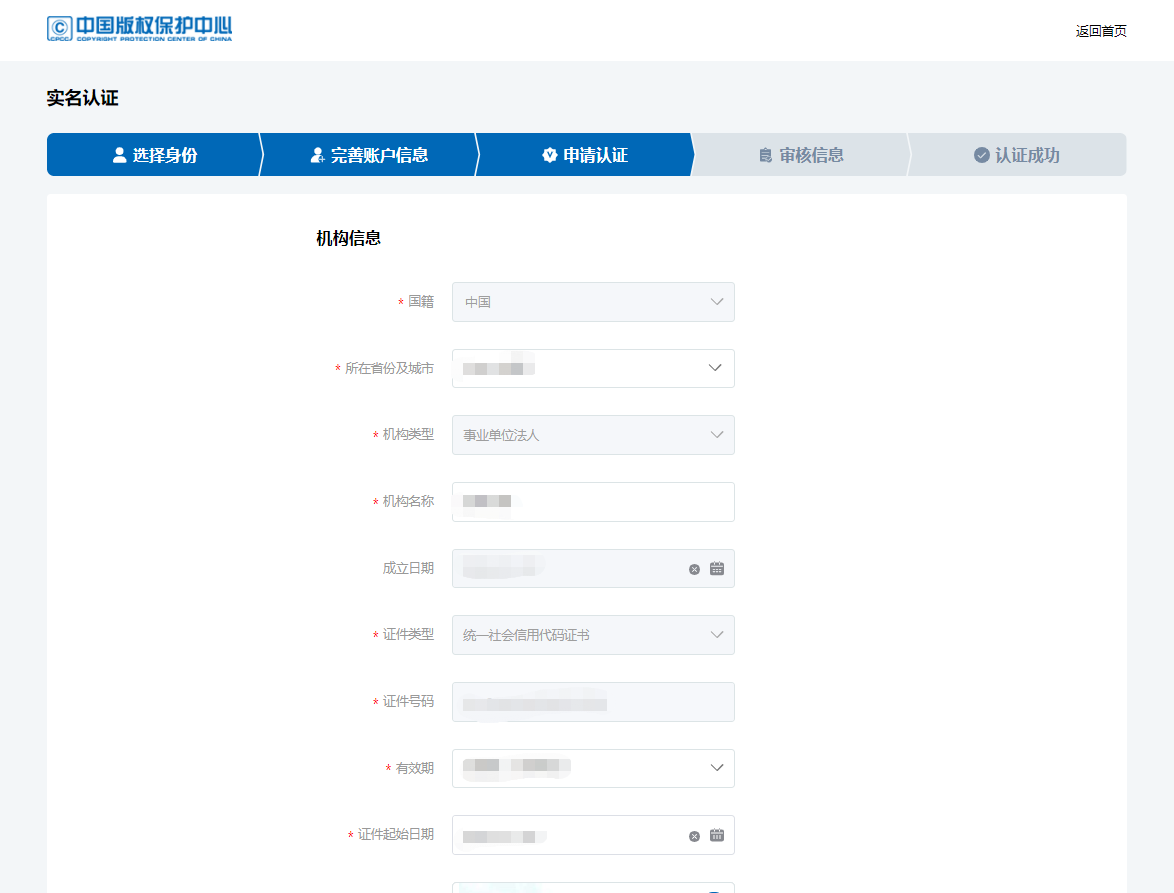Select the 申请认证 step tab
The height and width of the screenshot is (893, 1174).
click(585, 155)
